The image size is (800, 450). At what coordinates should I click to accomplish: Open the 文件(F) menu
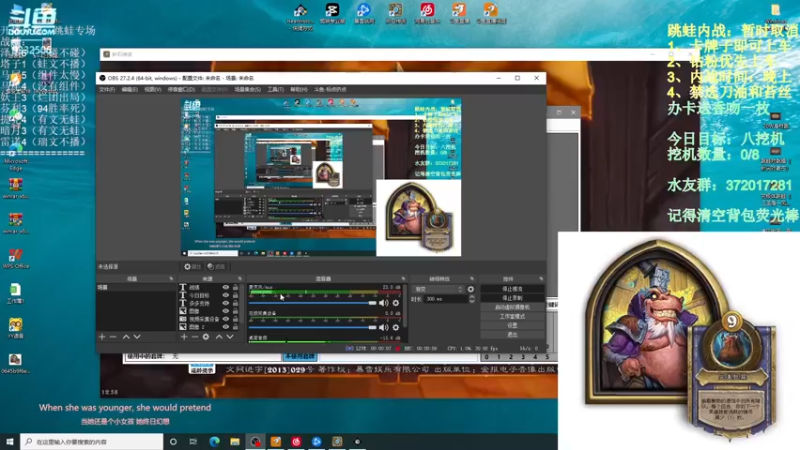[x=107, y=89]
